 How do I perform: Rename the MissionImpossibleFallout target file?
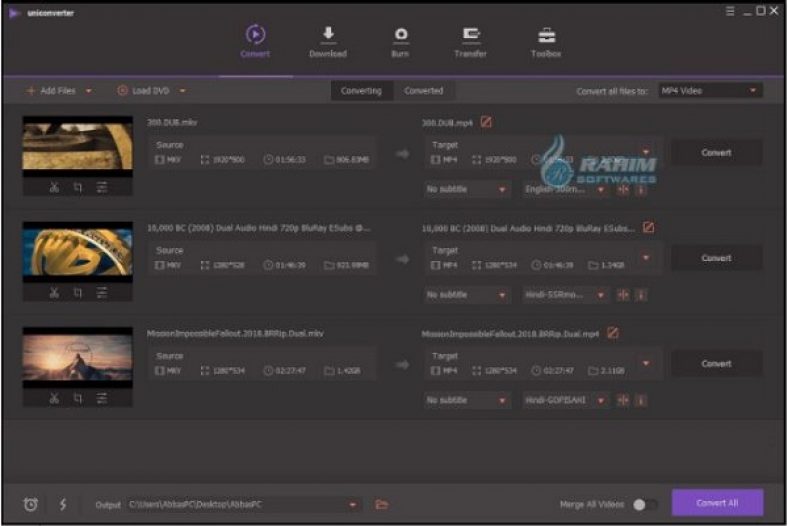tap(613, 333)
